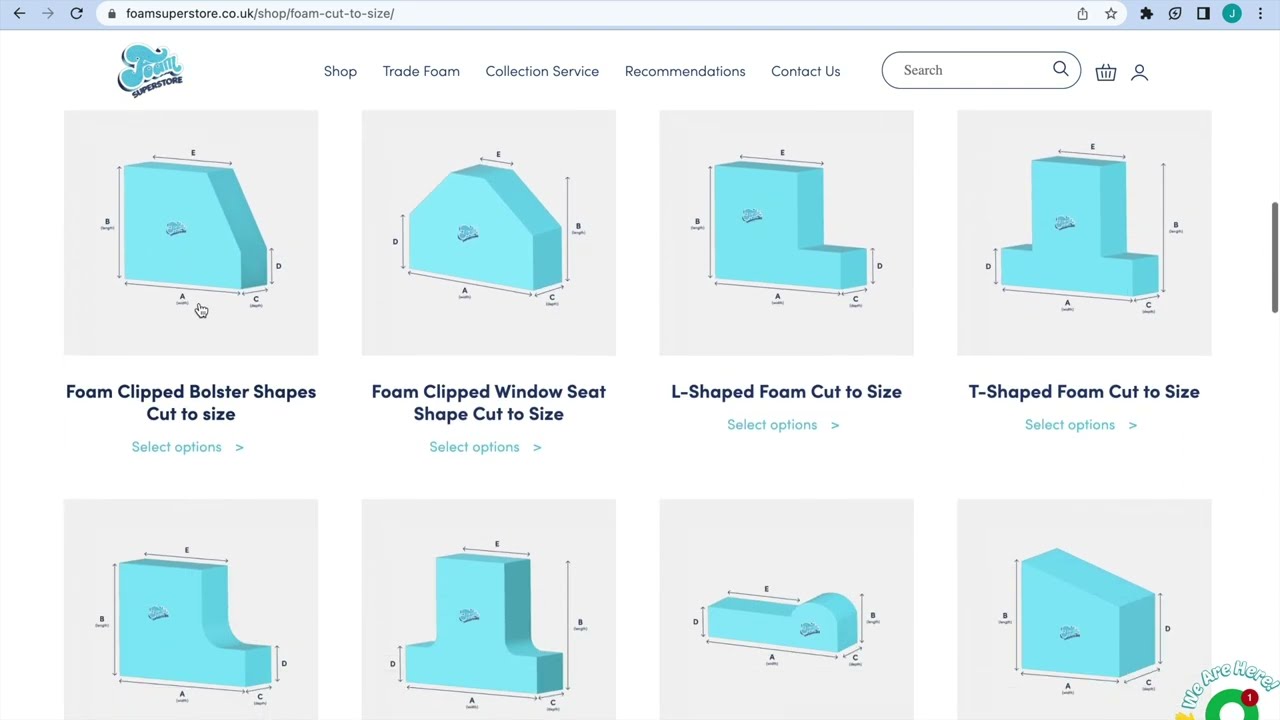Open the extensions puzzle icon
This screenshot has width=1280, height=720.
point(1146,14)
